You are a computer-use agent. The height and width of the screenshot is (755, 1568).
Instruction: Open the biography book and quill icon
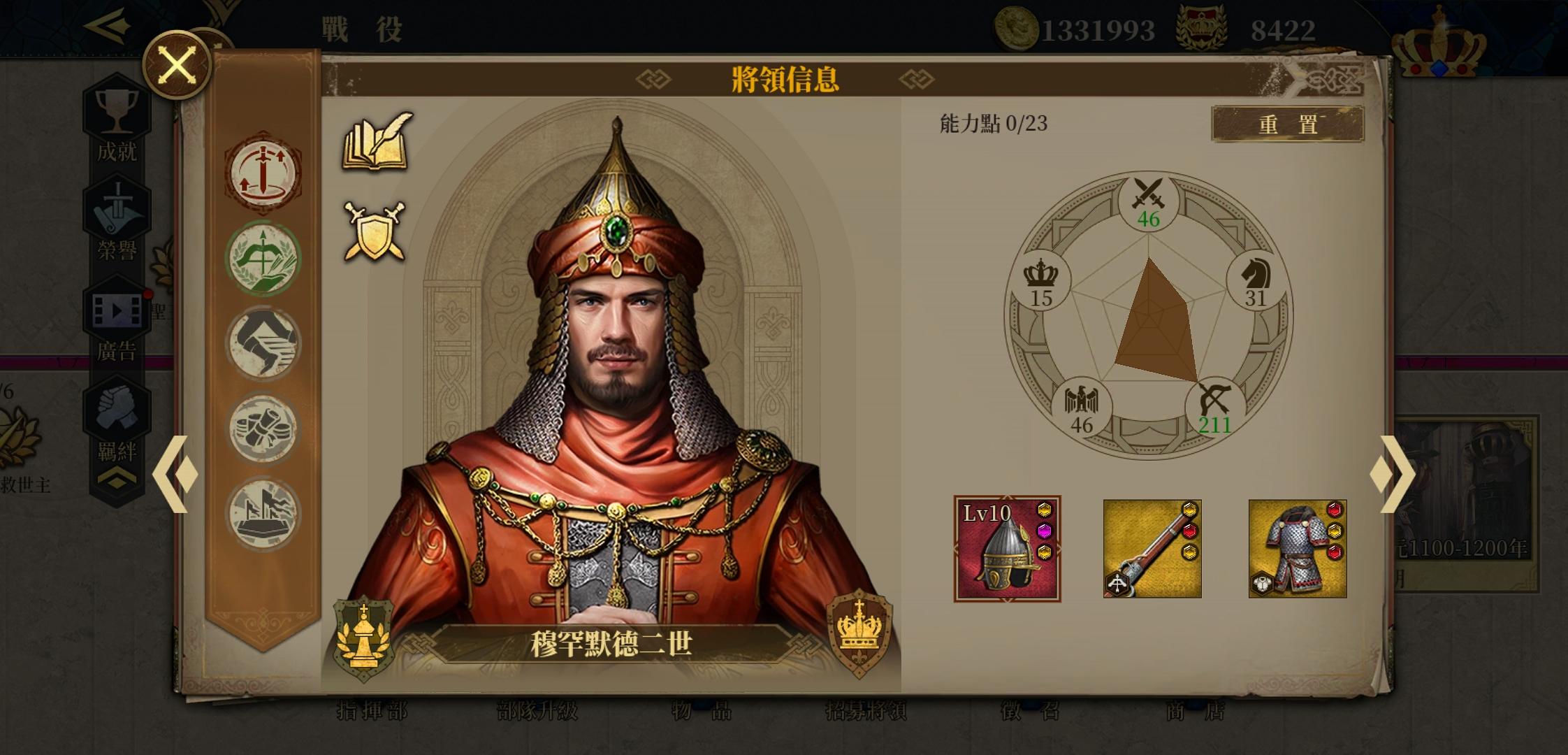click(x=377, y=142)
